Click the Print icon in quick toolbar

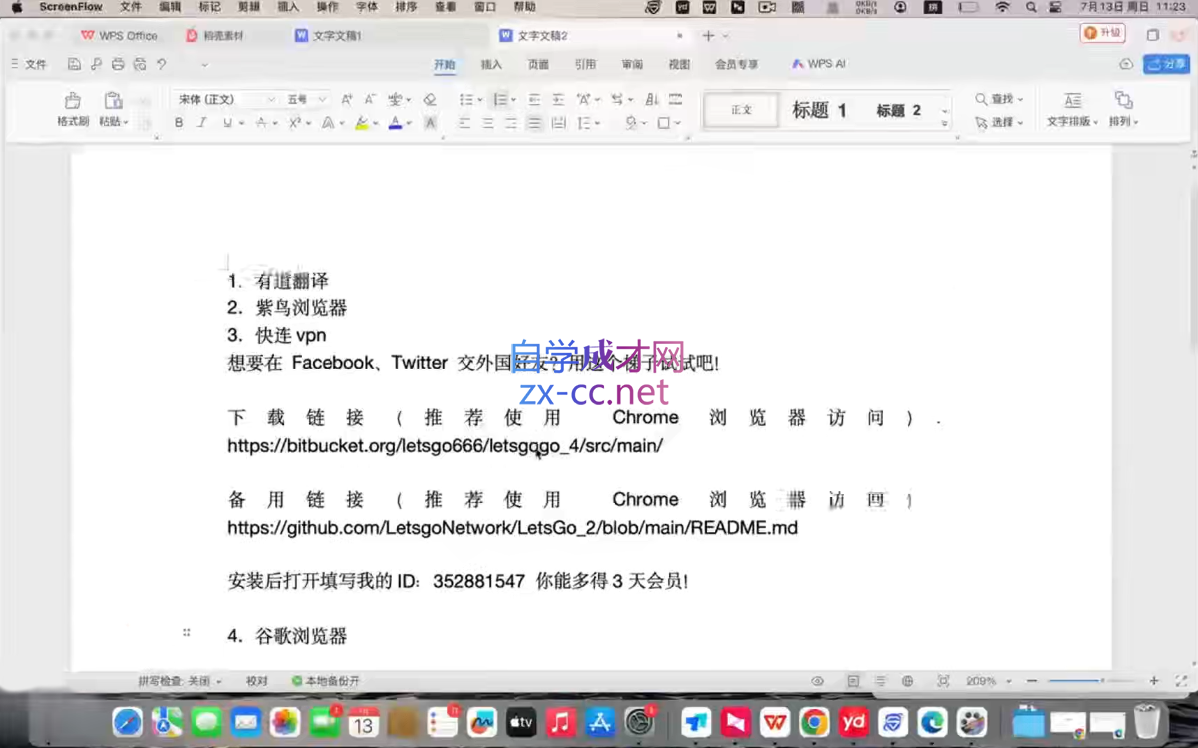tap(118, 64)
